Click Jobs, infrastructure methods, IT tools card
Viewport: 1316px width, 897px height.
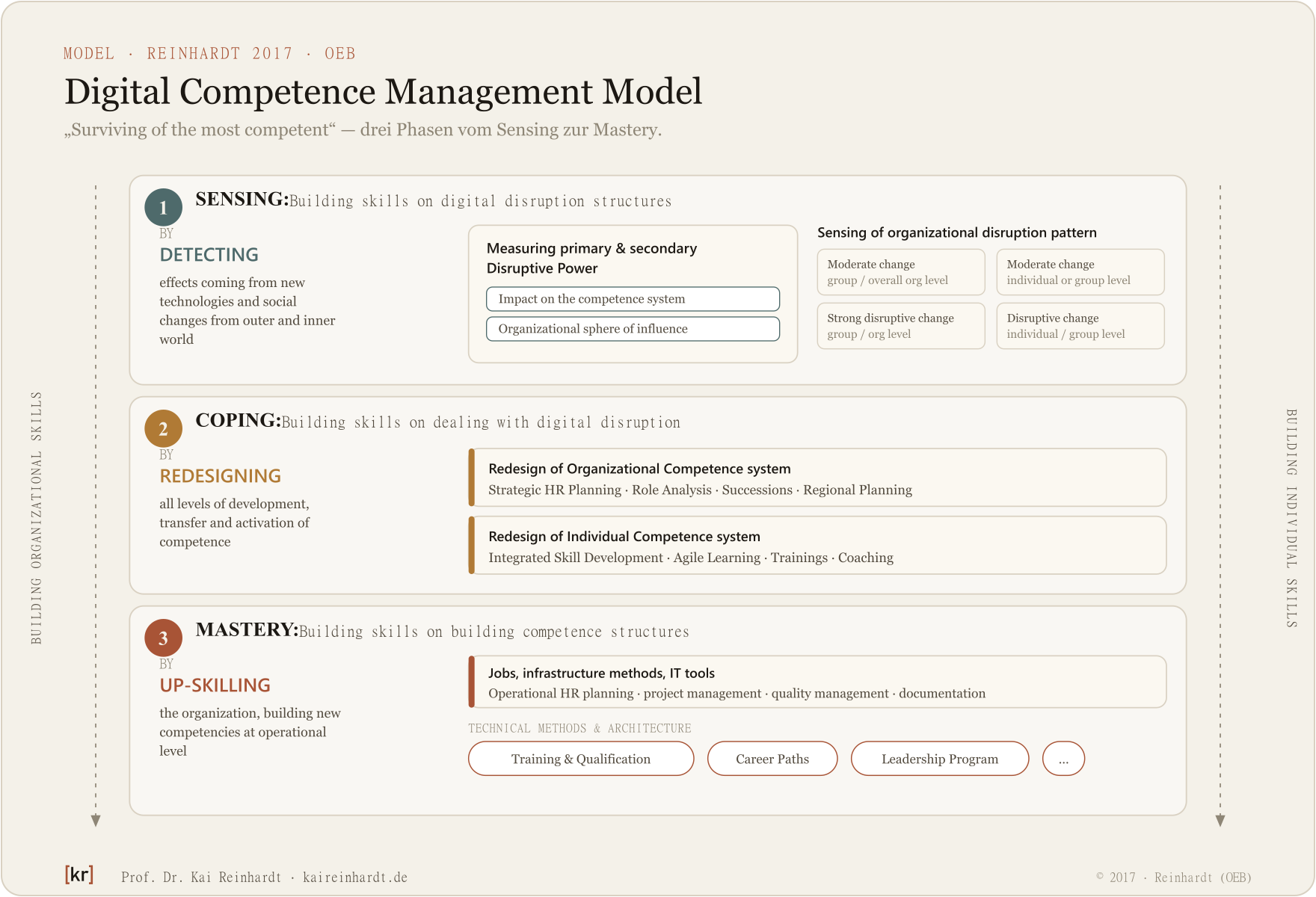(817, 682)
